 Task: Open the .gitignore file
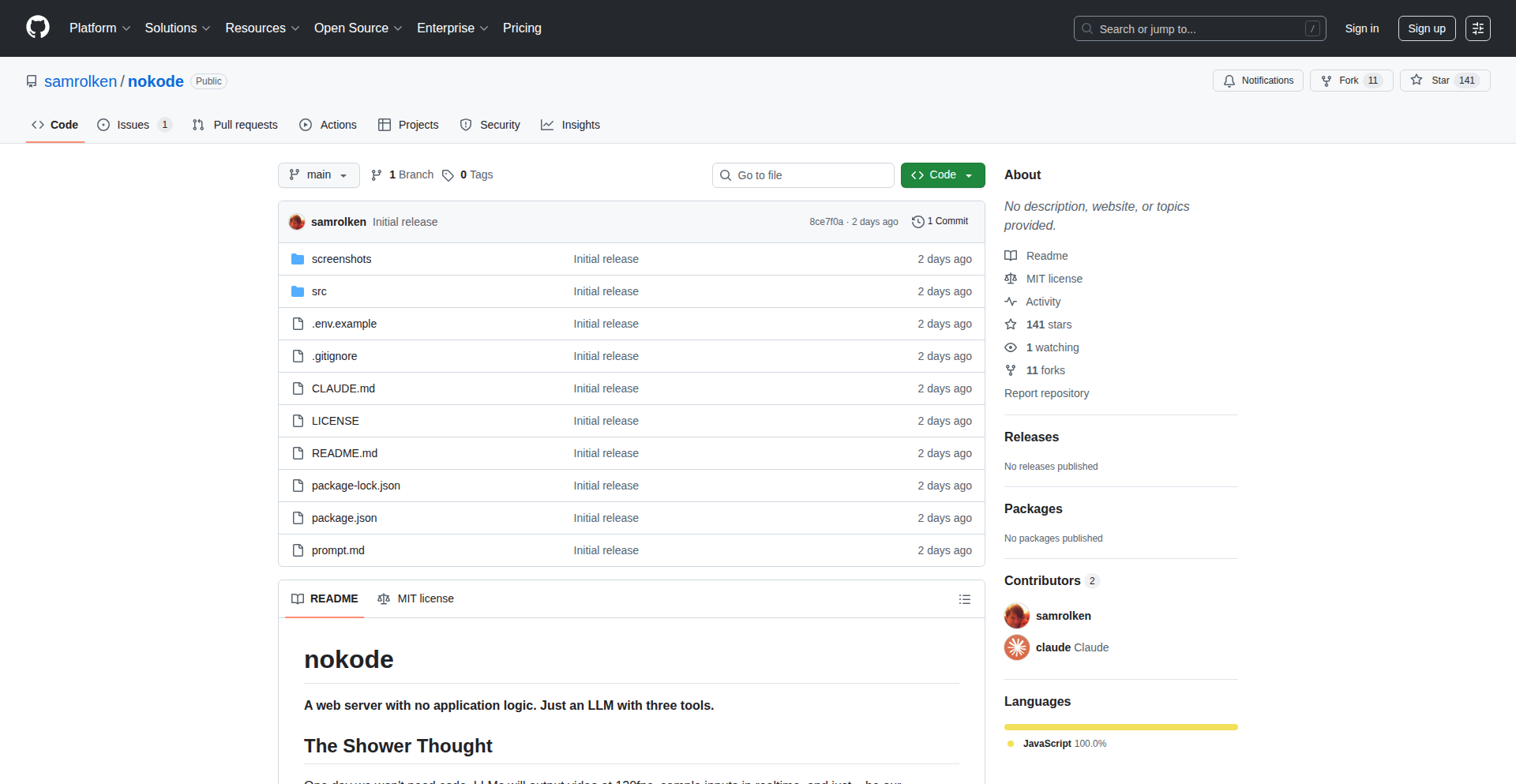point(334,356)
